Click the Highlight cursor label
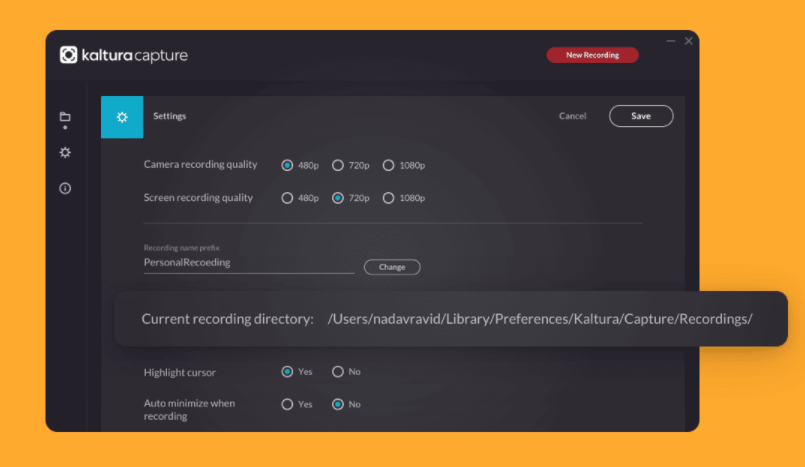This screenshot has height=467, width=805. (180, 373)
